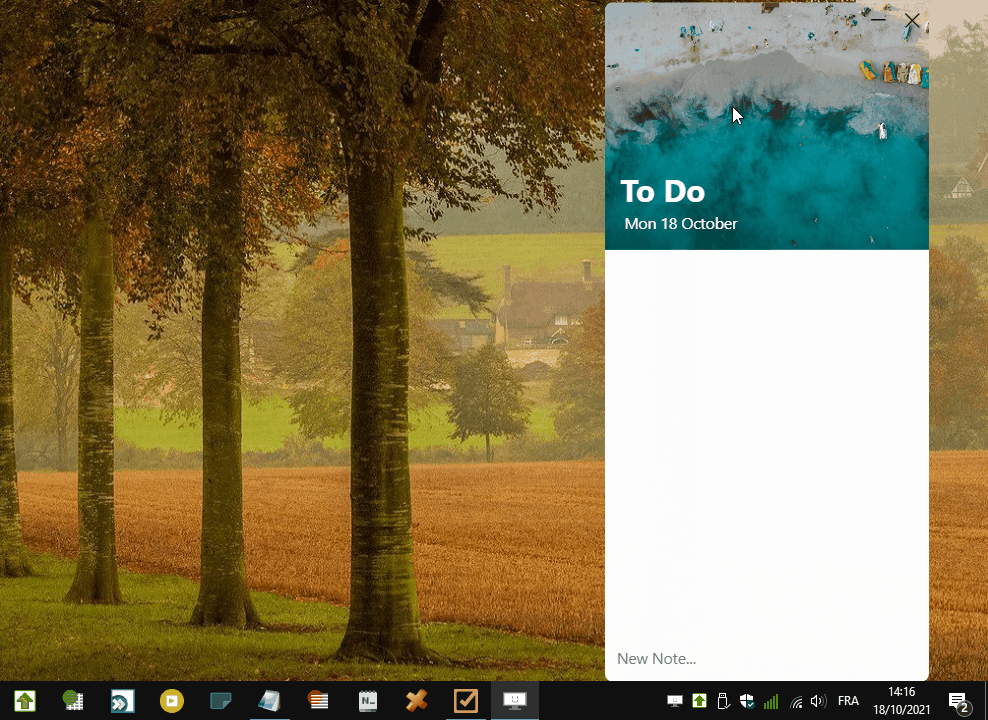988x720 pixels.
Task: Open the clock showing 14:16 18/10/2021
Action: click(x=902, y=700)
